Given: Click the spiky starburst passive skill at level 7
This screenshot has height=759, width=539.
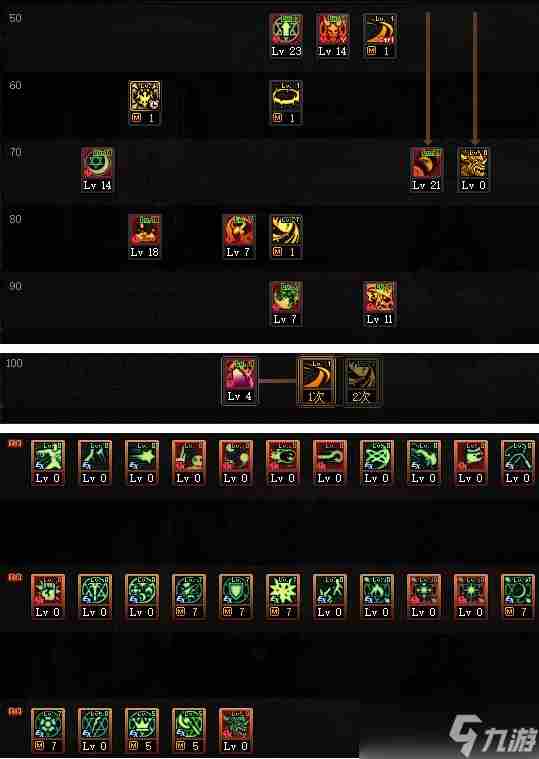Looking at the screenshot, I should click(x=283, y=596).
